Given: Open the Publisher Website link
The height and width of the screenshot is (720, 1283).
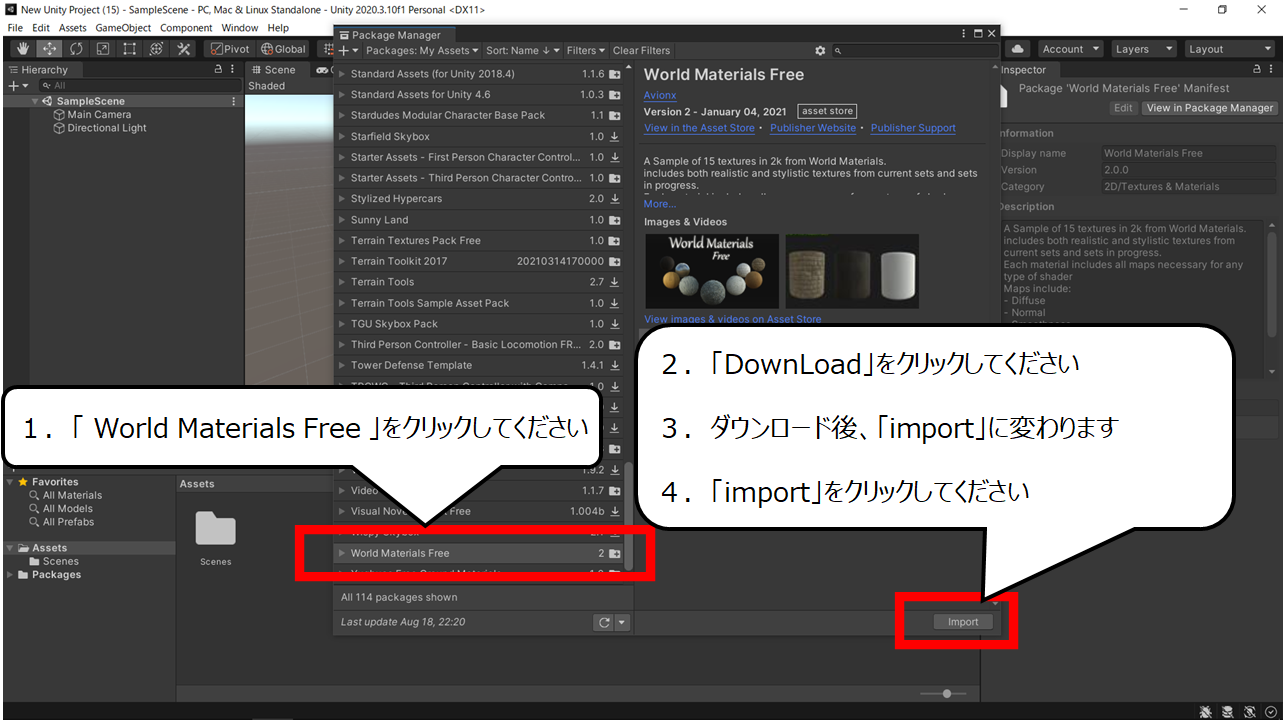Looking at the screenshot, I should point(813,128).
